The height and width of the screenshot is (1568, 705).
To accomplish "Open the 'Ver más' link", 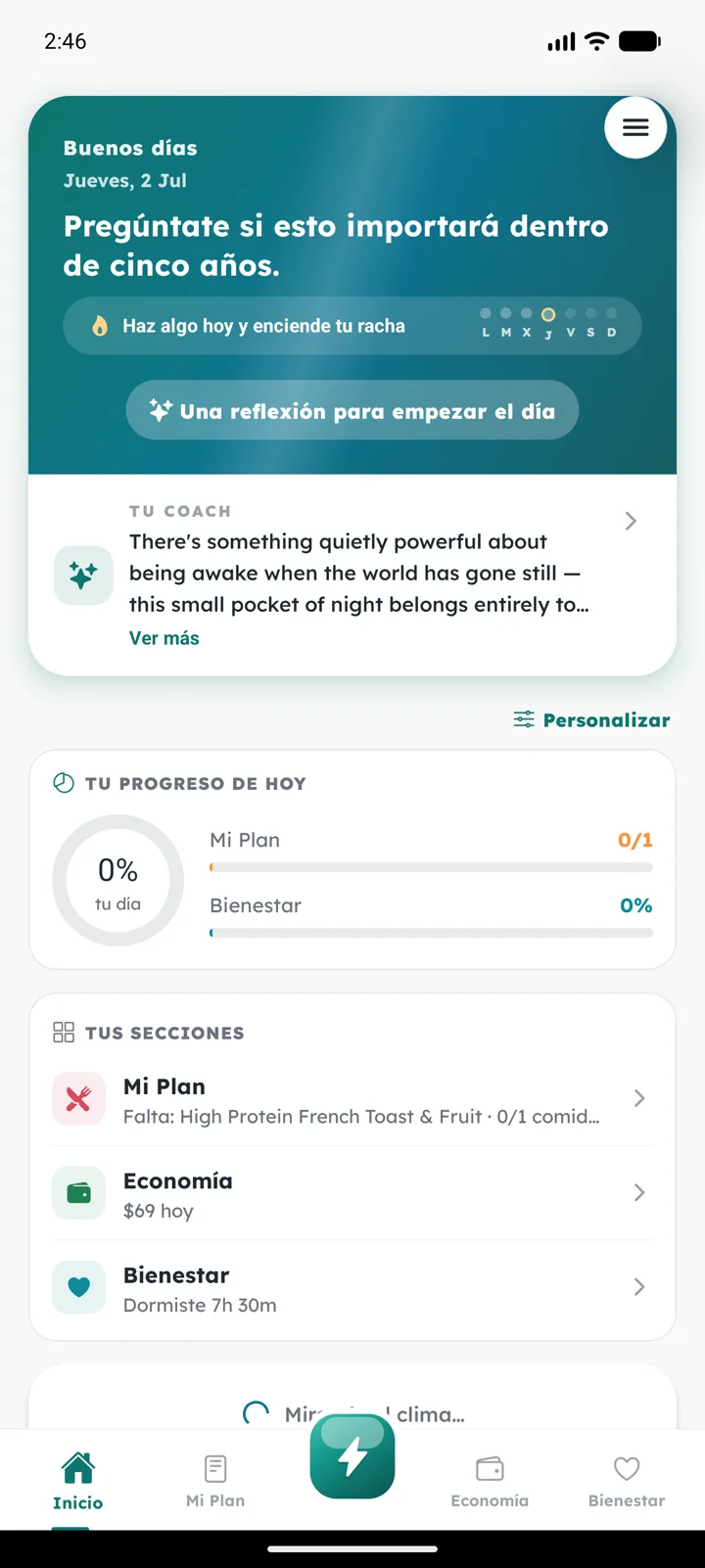I will [164, 638].
